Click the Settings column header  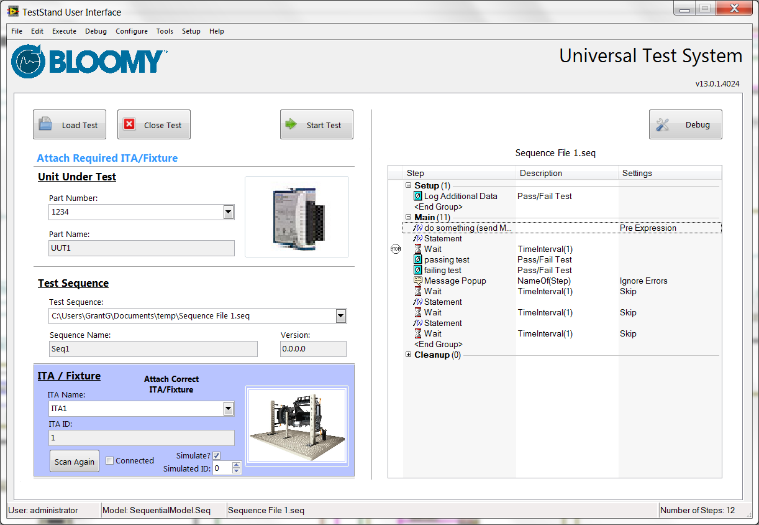pyautogui.click(x=670, y=173)
